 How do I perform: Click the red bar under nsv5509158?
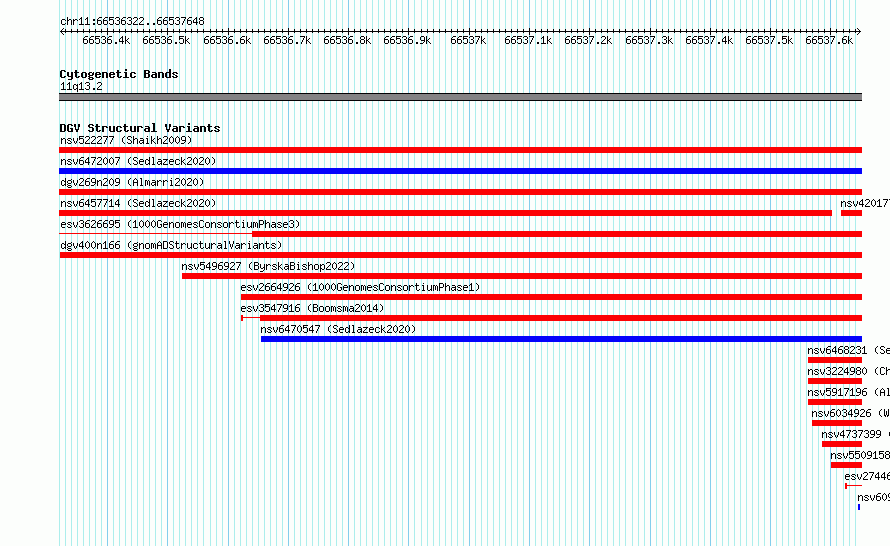(846, 465)
